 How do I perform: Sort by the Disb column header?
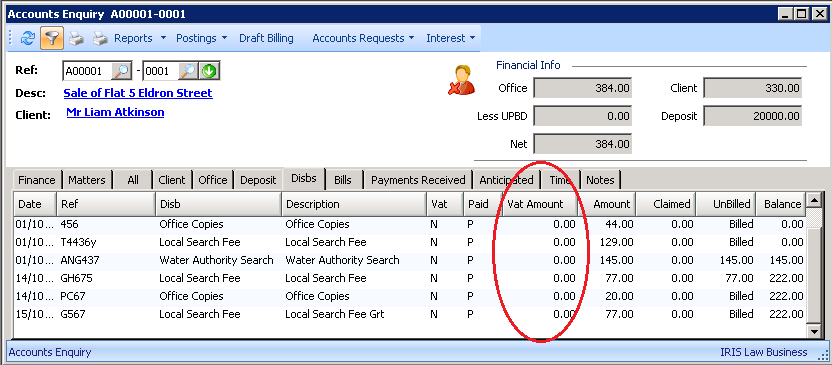coord(218,204)
